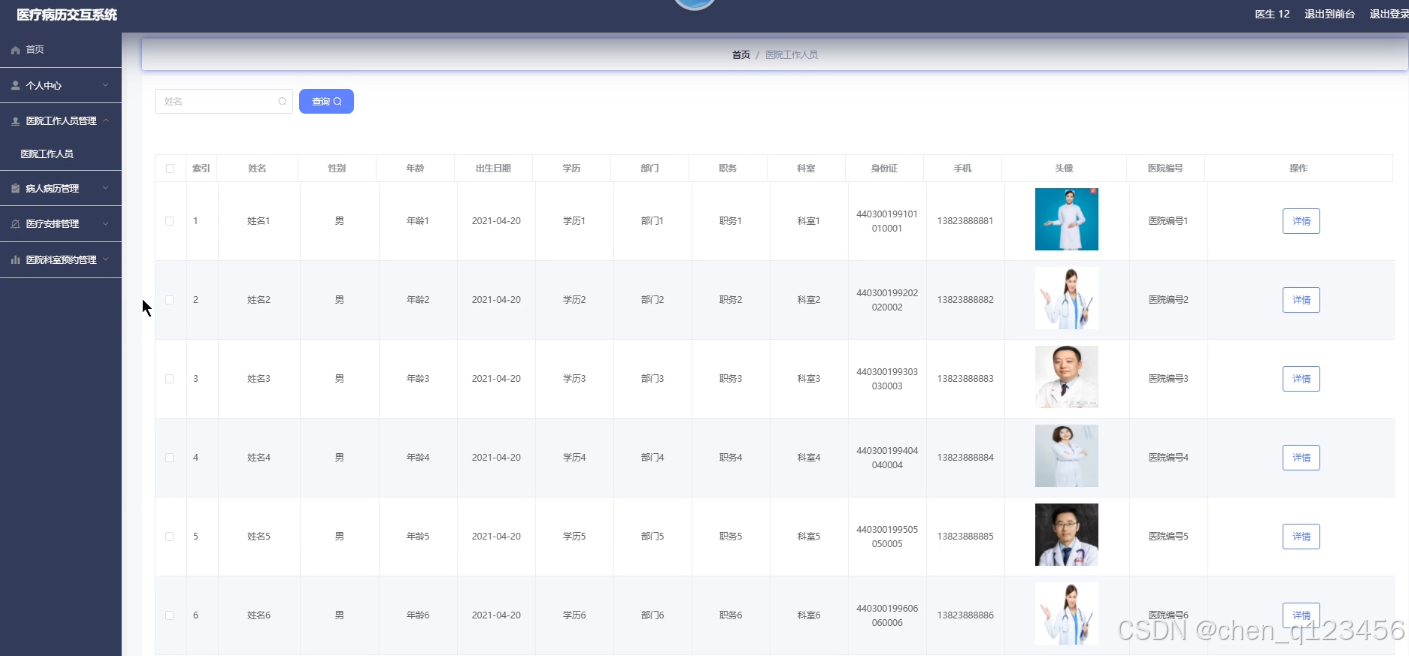Viewport: 1409px width, 656px height.
Task: Check the checkbox for row 姓名6
Action: 169,616
